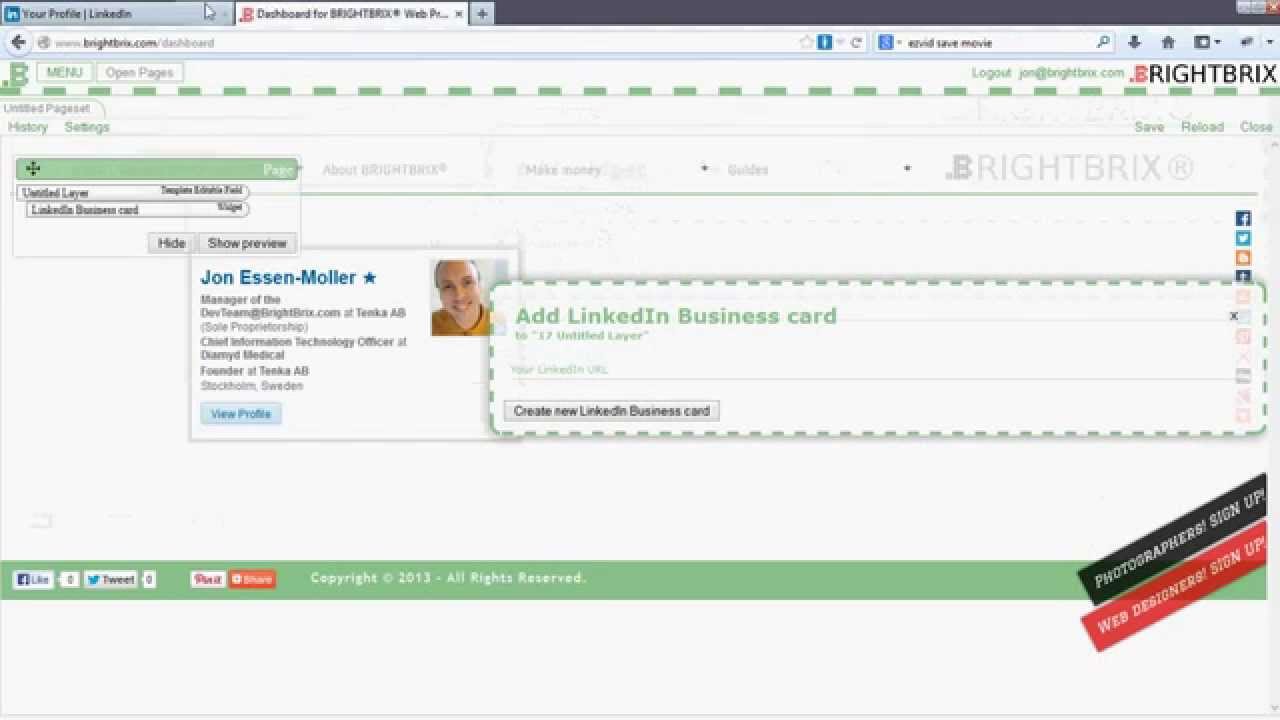The height and width of the screenshot is (720, 1280).
Task: Click the profile photo thumbnail on card
Action: click(x=470, y=297)
